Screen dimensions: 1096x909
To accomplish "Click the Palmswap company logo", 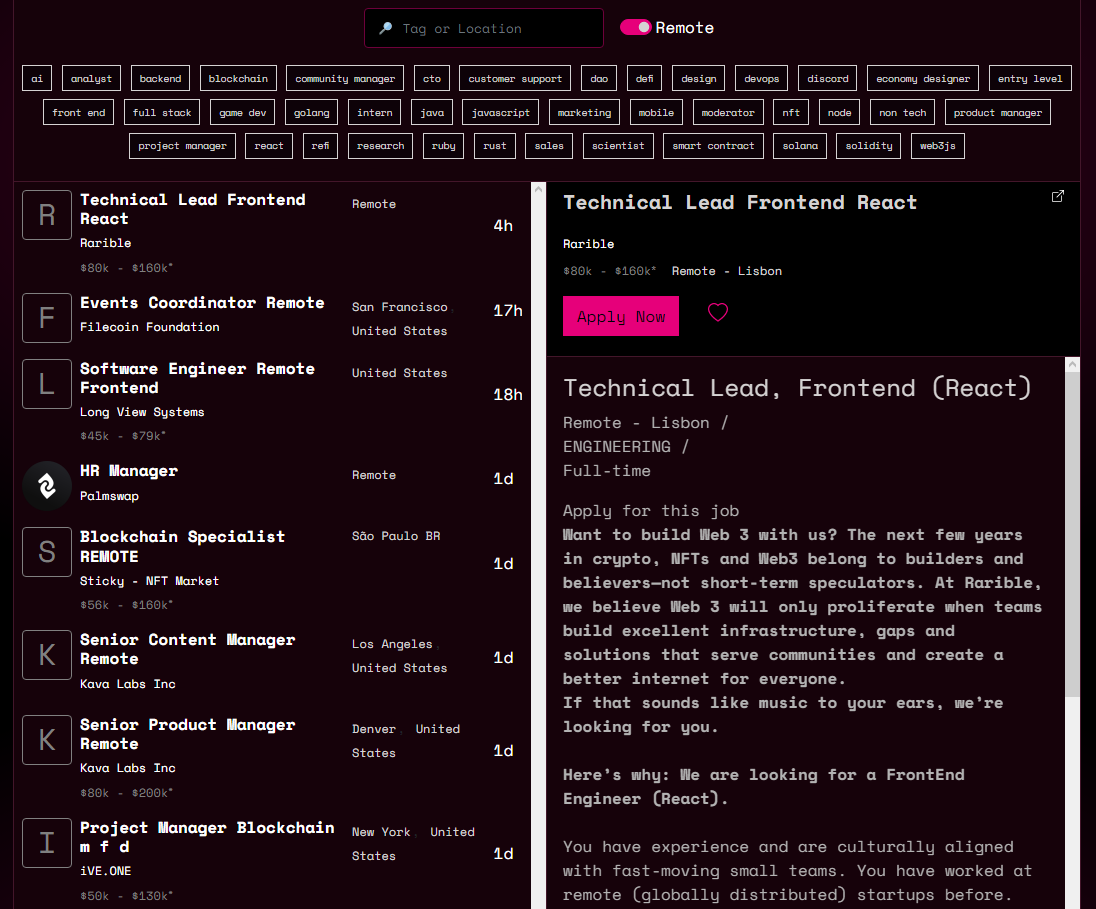I will point(47,485).
